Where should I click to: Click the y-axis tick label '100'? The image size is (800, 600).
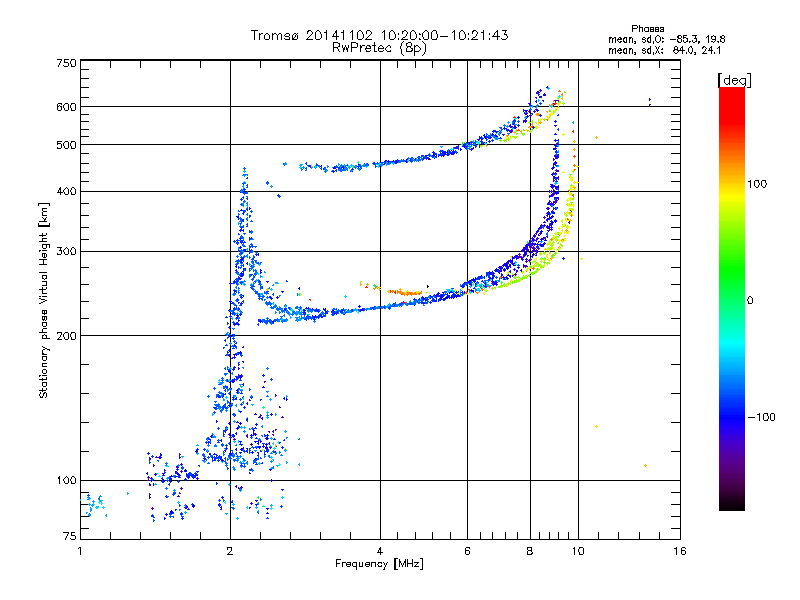67,480
